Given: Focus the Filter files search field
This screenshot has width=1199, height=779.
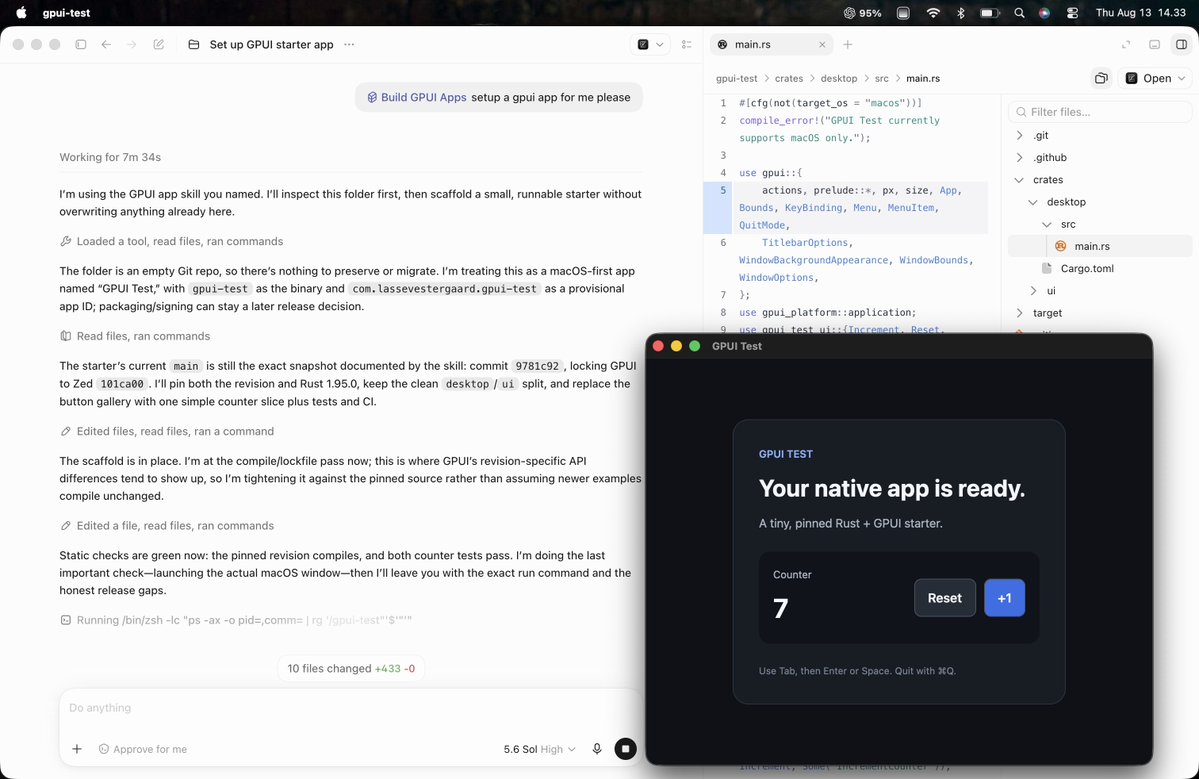Looking at the screenshot, I should point(1101,112).
